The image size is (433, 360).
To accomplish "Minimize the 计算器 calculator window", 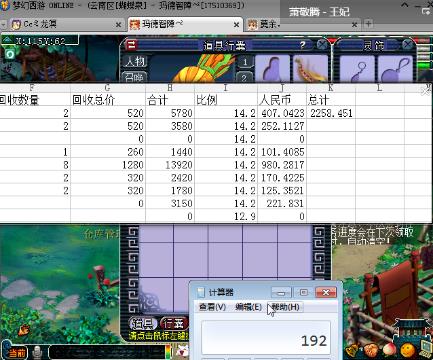I will 281,293.
